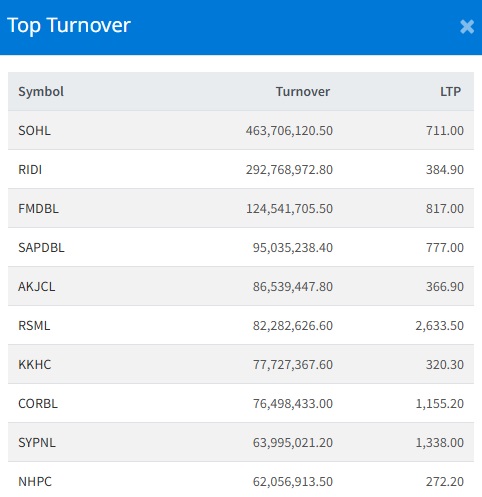Click the Symbol column header
This screenshot has height=497, width=482.
[x=41, y=92]
